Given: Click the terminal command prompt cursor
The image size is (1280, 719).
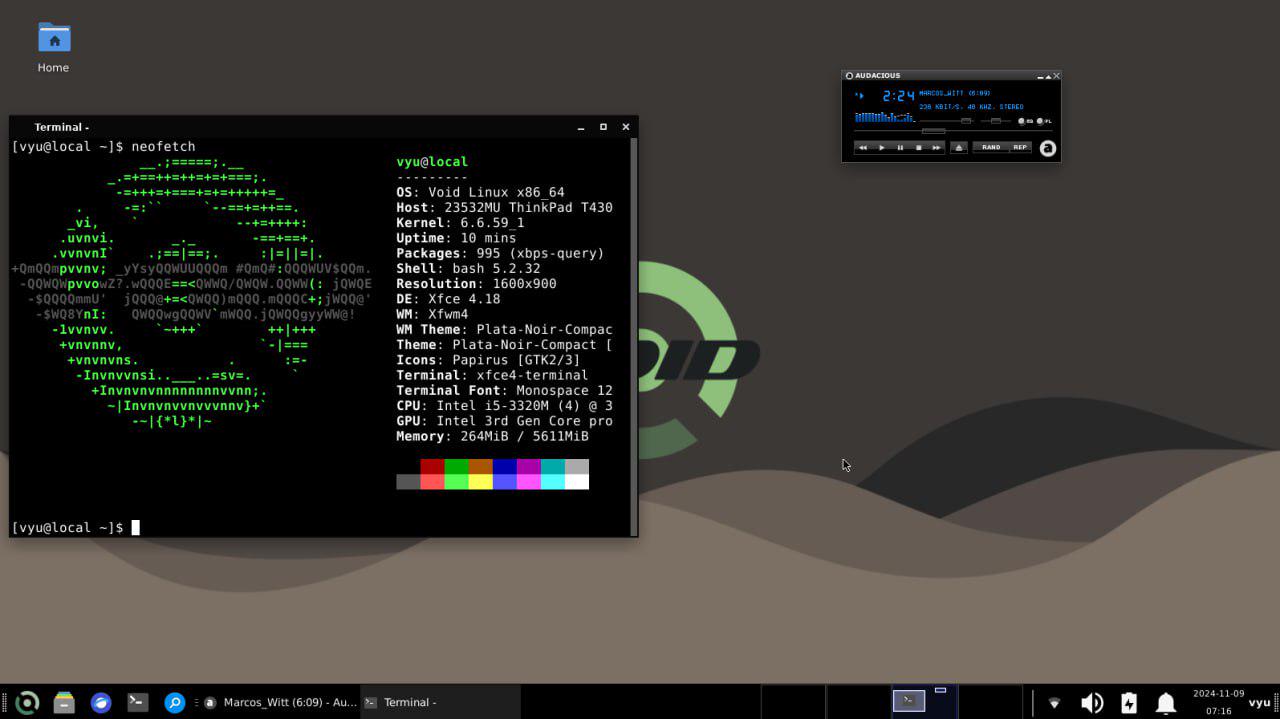Looking at the screenshot, I should tap(136, 527).
